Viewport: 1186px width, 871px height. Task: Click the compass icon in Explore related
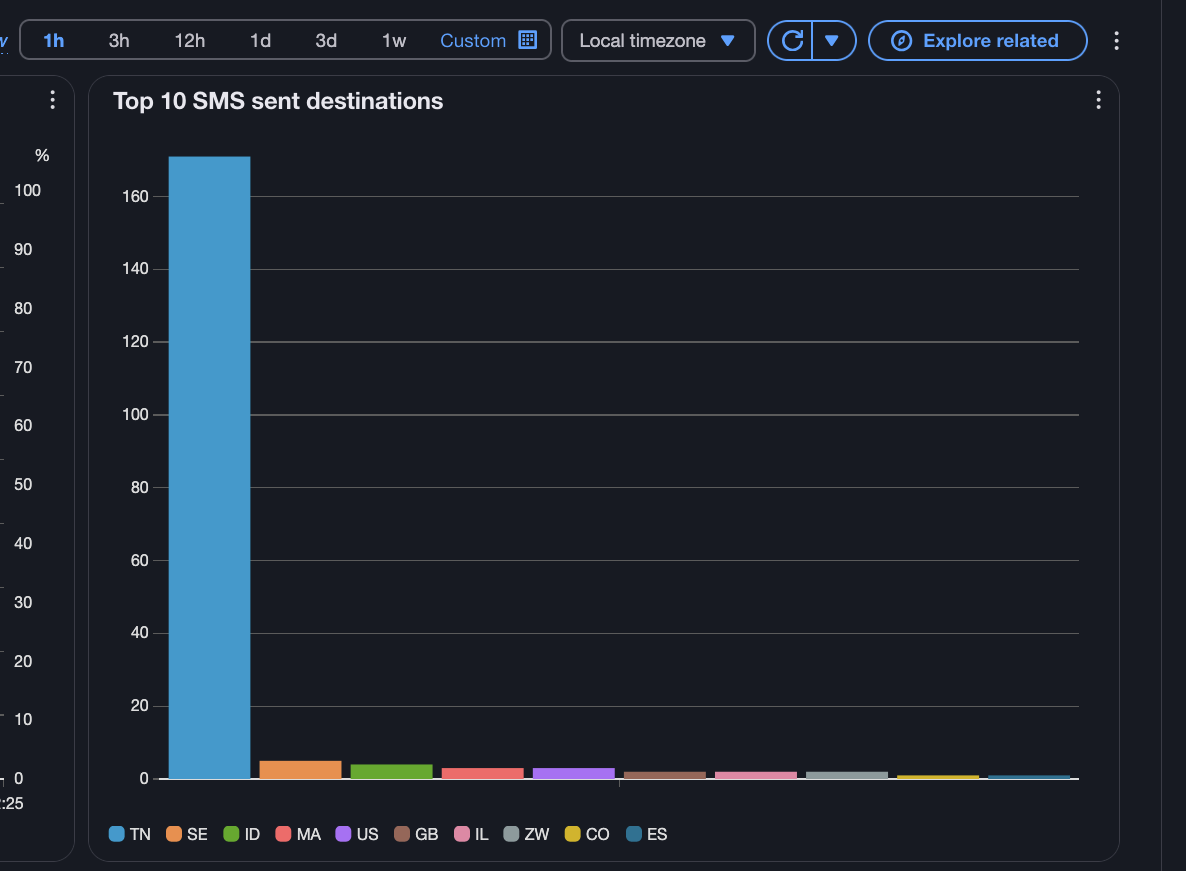[901, 41]
